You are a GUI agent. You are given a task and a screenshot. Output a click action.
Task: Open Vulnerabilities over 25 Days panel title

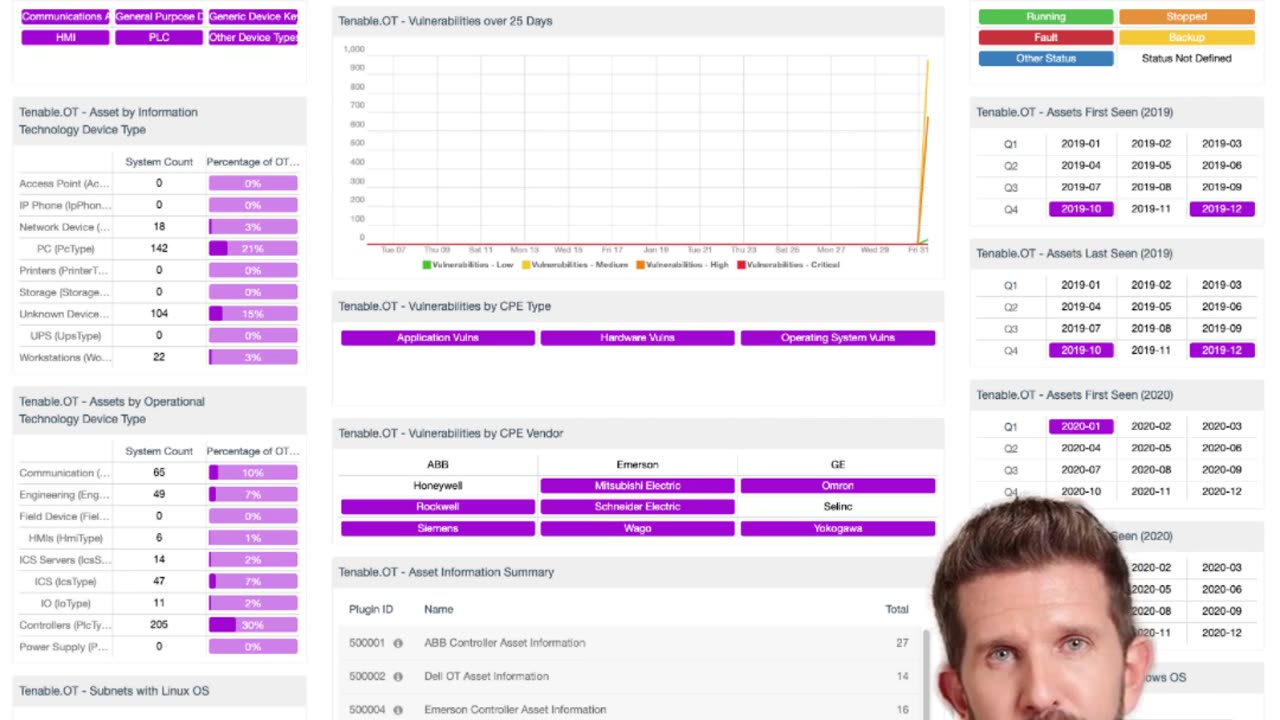445,21
